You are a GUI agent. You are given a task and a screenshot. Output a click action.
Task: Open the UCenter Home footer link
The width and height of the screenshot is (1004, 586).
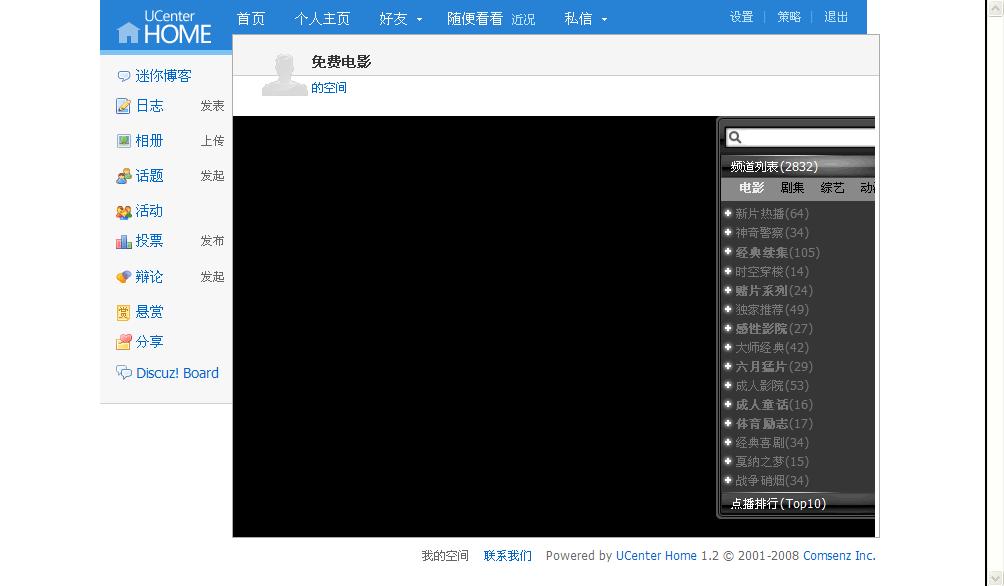click(x=656, y=556)
